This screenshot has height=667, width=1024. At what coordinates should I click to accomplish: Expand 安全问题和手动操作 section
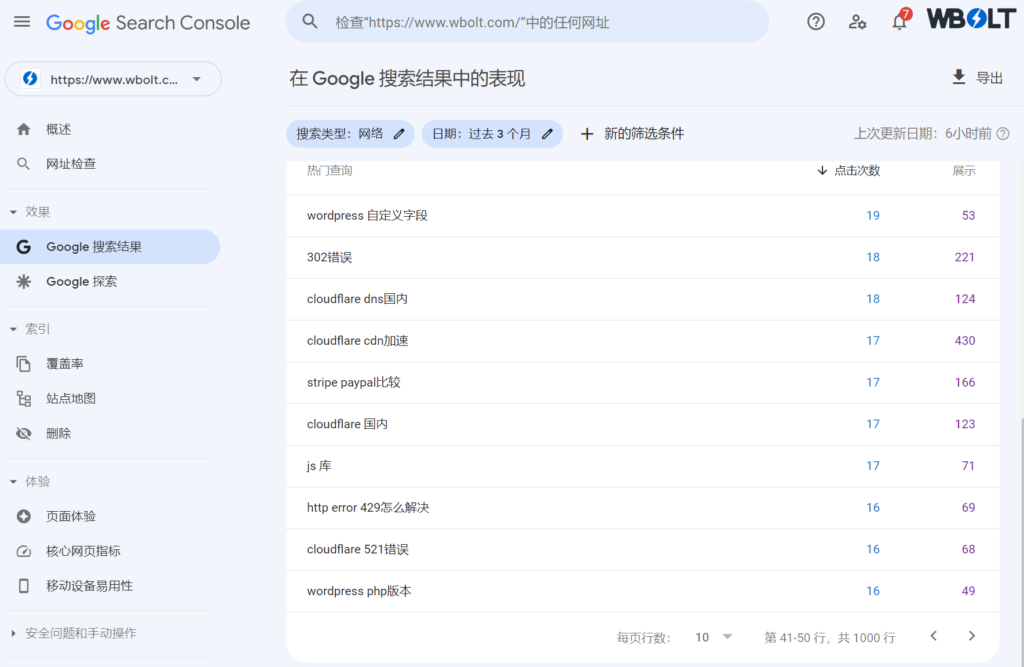click(x=14, y=633)
